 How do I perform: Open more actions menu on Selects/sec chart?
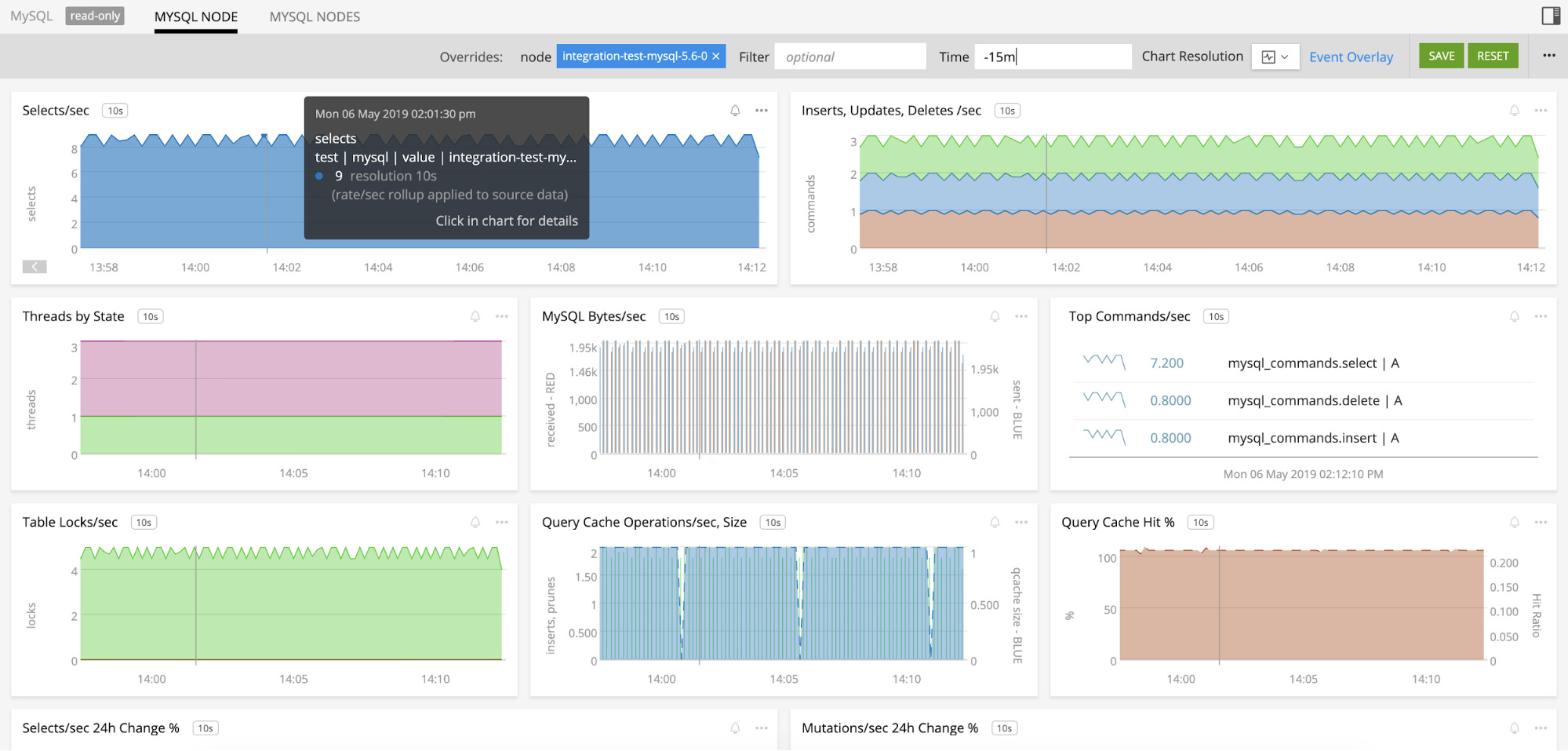click(x=762, y=111)
